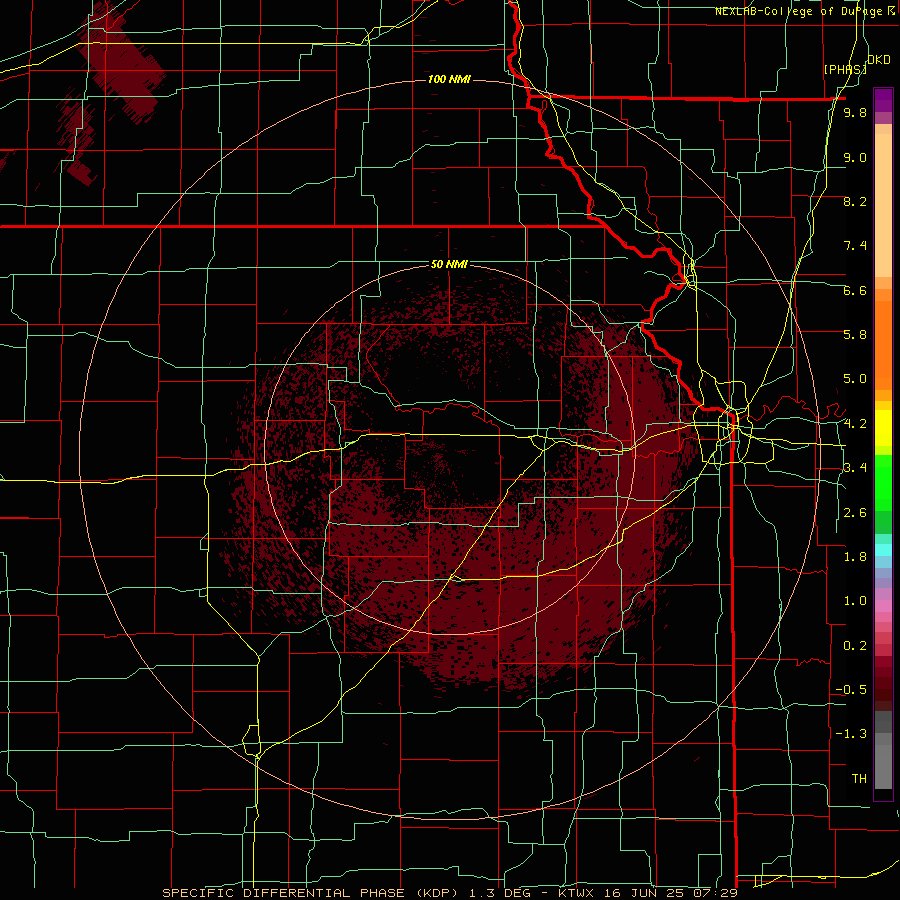This screenshot has height=900, width=900.
Task: Click the 50 NMI range ring label
Action: pyautogui.click(x=449, y=264)
